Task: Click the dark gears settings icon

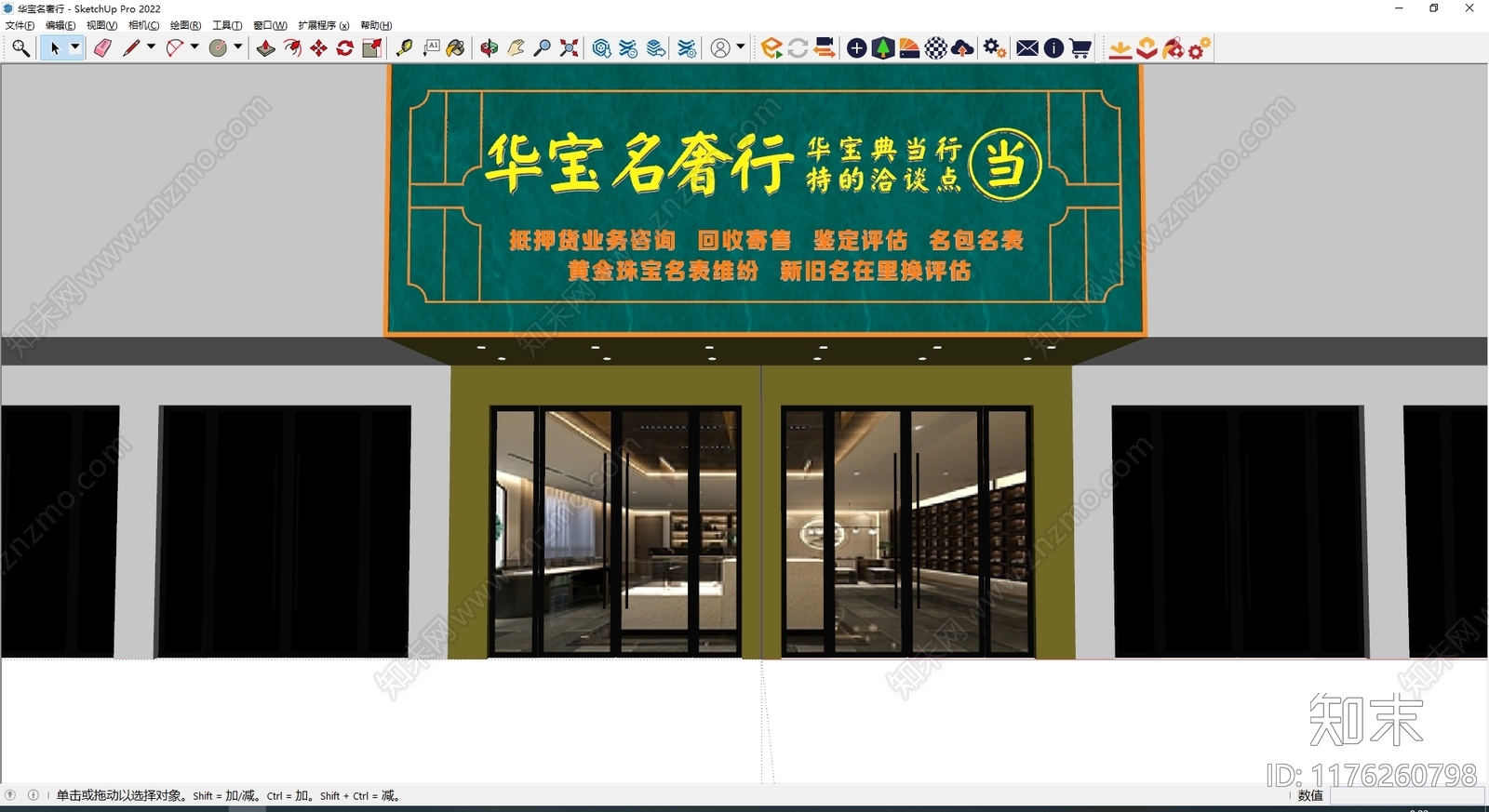Action: tap(995, 48)
